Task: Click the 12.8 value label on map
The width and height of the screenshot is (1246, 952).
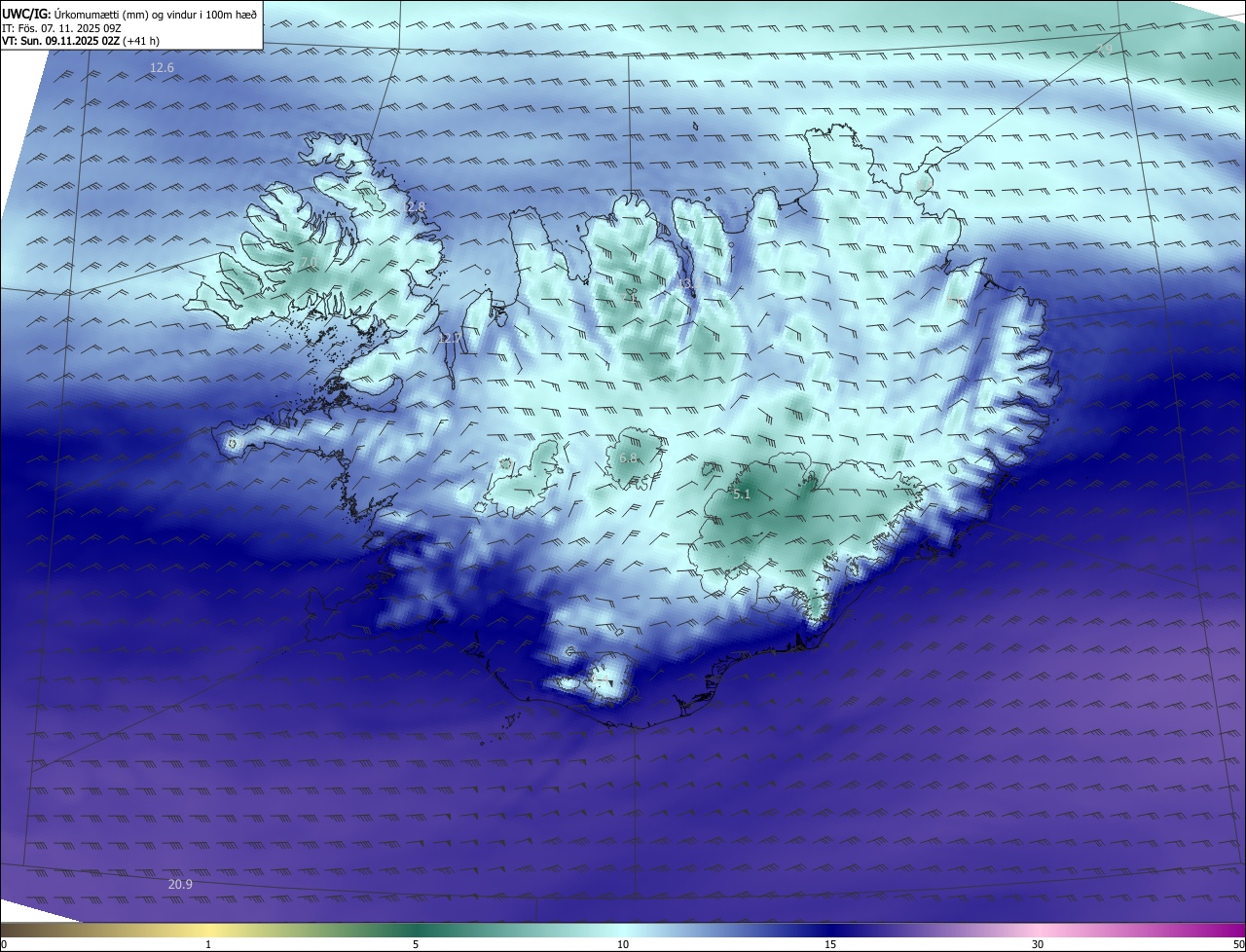Action: pos(415,207)
